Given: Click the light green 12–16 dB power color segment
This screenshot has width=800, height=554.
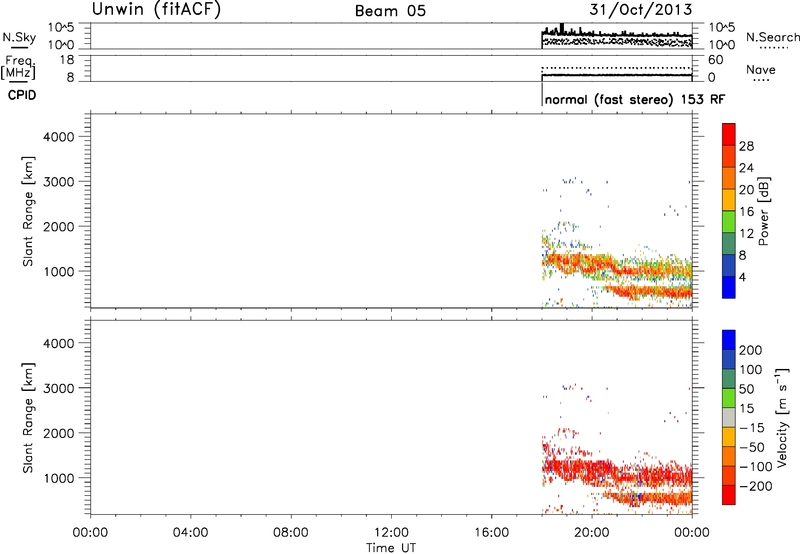Looking at the screenshot, I should (729, 221).
